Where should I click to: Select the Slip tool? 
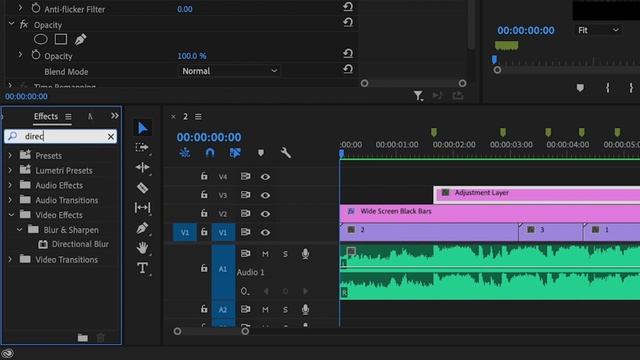pos(142,208)
